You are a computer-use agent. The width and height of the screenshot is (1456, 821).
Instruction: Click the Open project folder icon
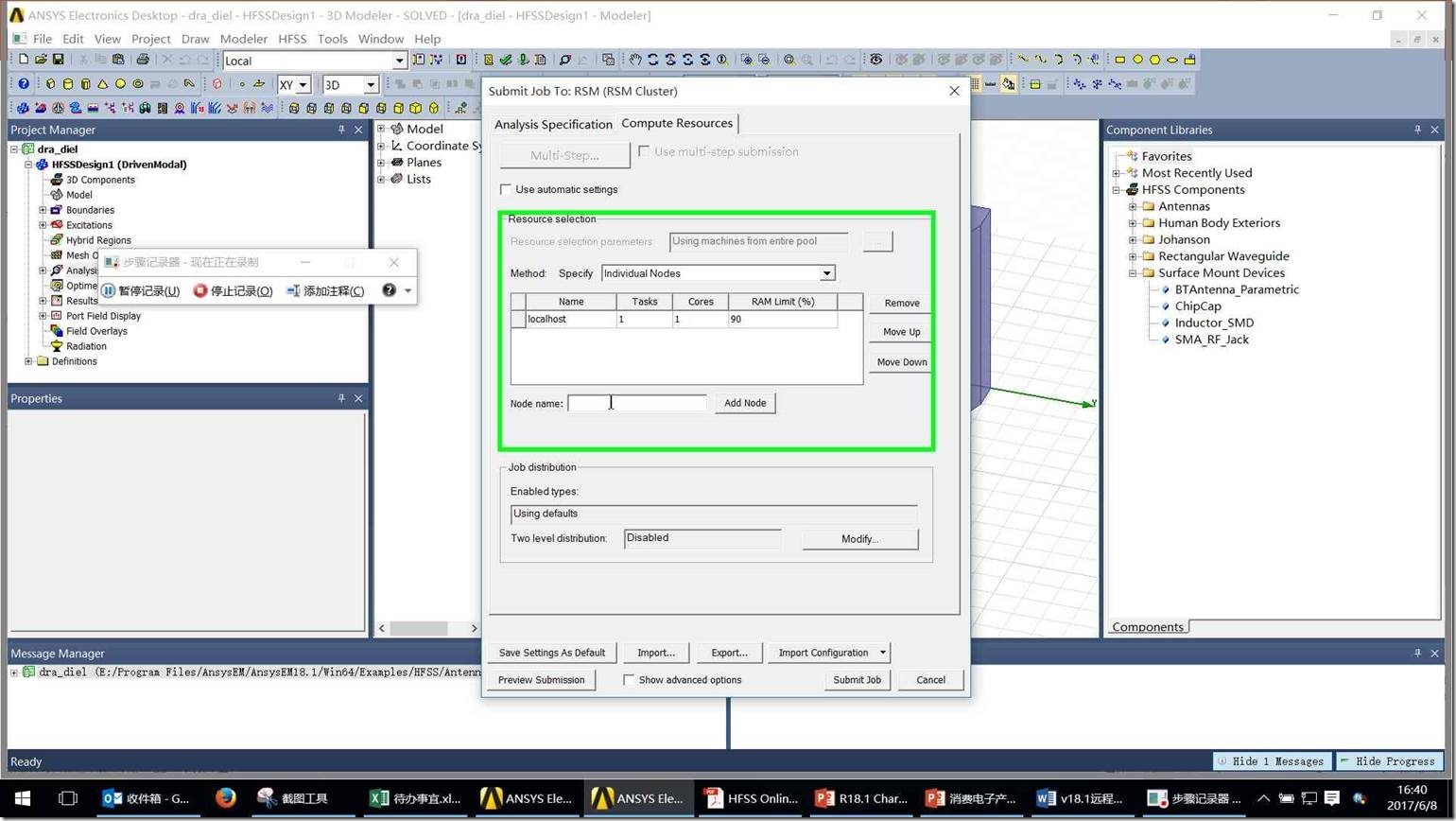pyautogui.click(x=41, y=60)
